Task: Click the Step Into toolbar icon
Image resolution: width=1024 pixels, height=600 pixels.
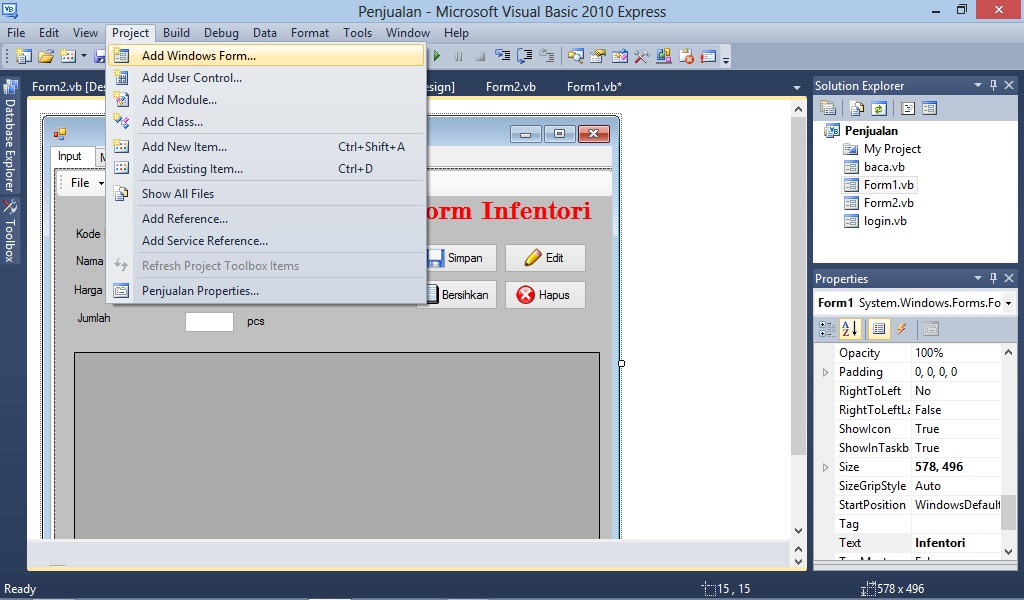Action: (x=502, y=56)
